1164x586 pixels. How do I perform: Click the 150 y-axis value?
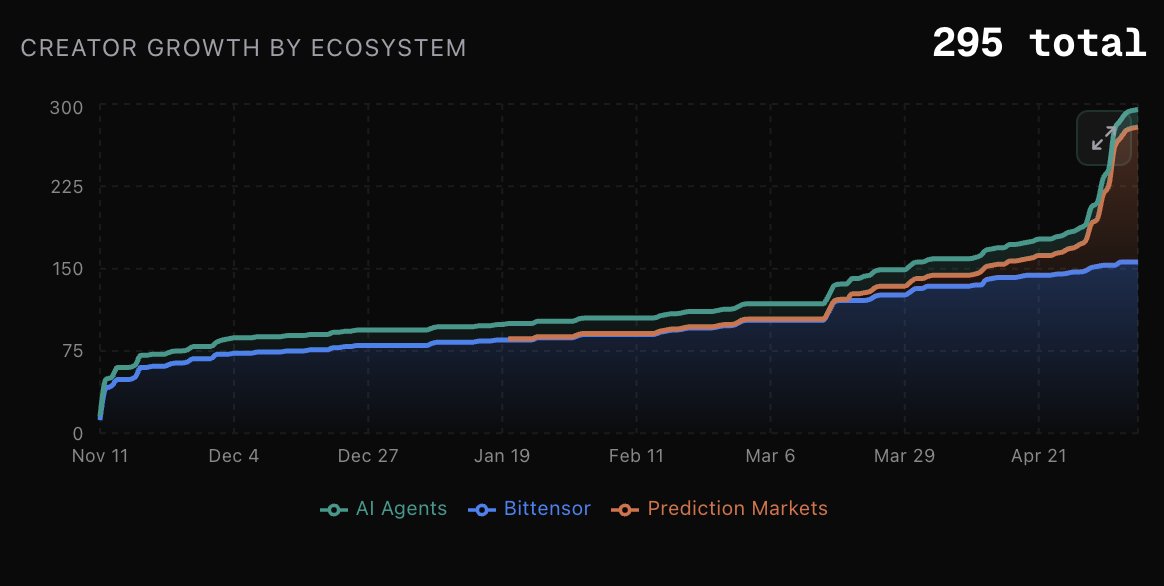[66, 269]
